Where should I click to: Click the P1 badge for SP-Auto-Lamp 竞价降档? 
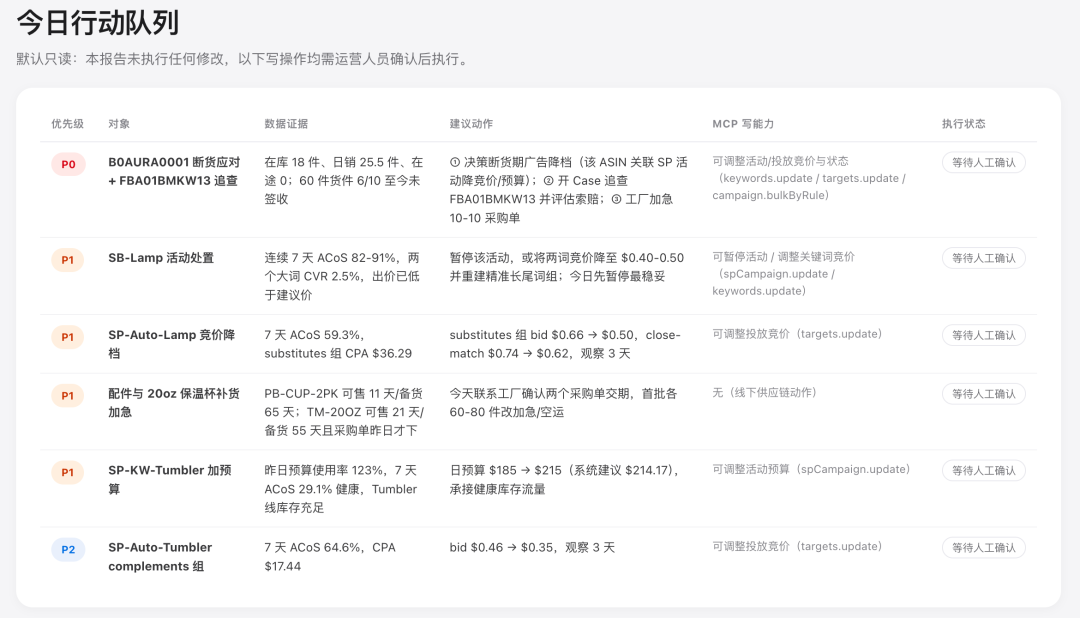tap(68, 337)
